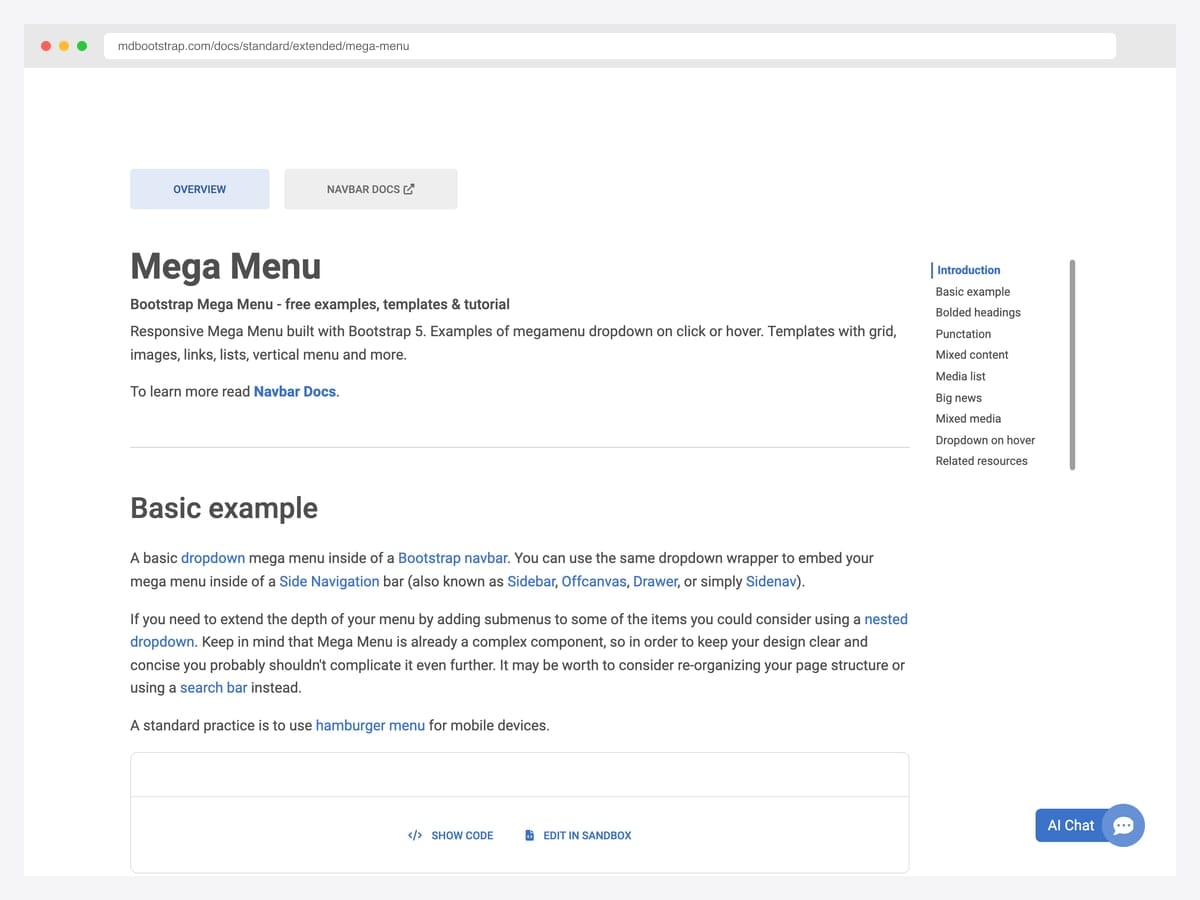
Task: Open the Navbar Docs tab
Action: click(371, 189)
